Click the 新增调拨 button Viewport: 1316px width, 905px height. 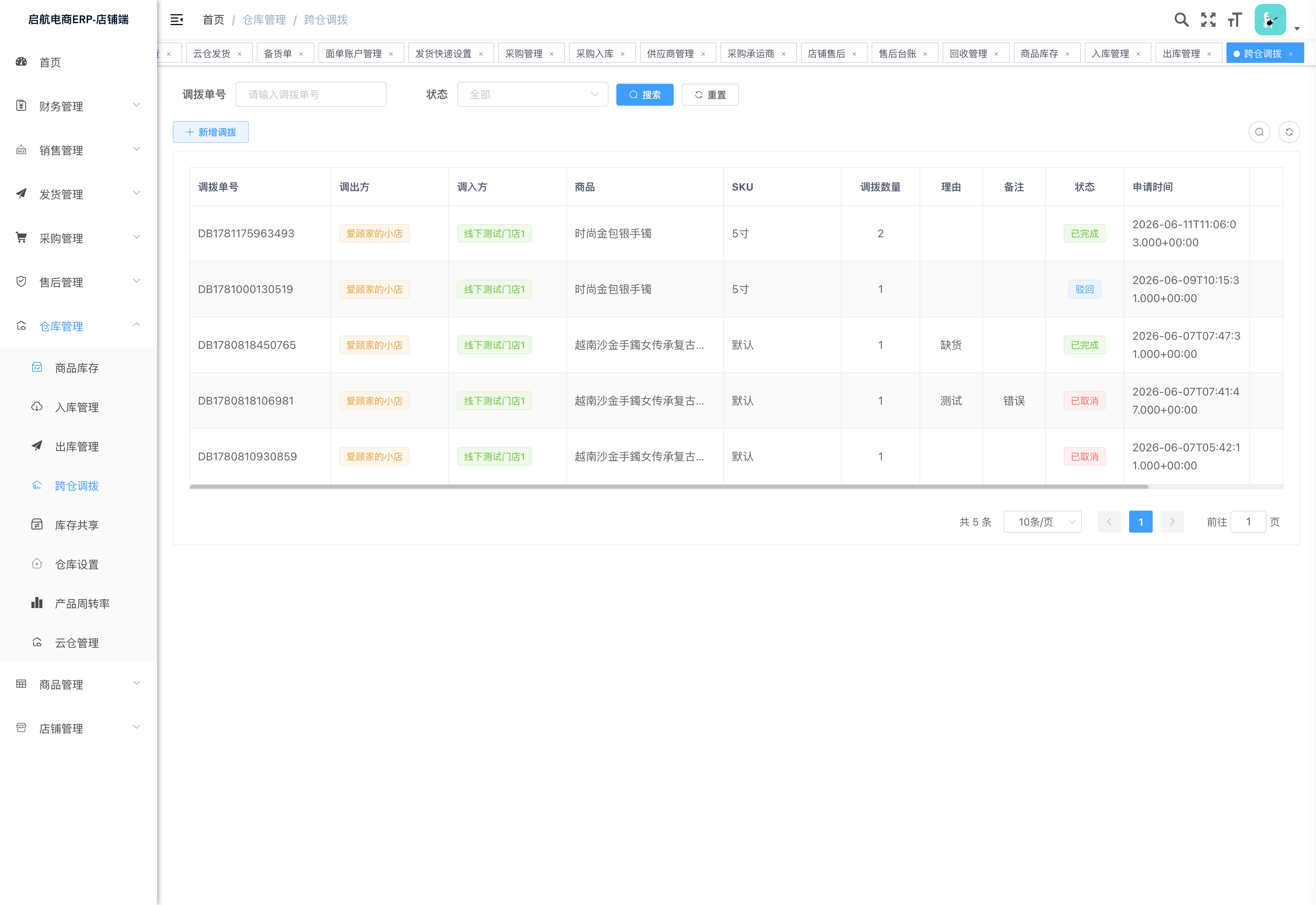(x=211, y=132)
